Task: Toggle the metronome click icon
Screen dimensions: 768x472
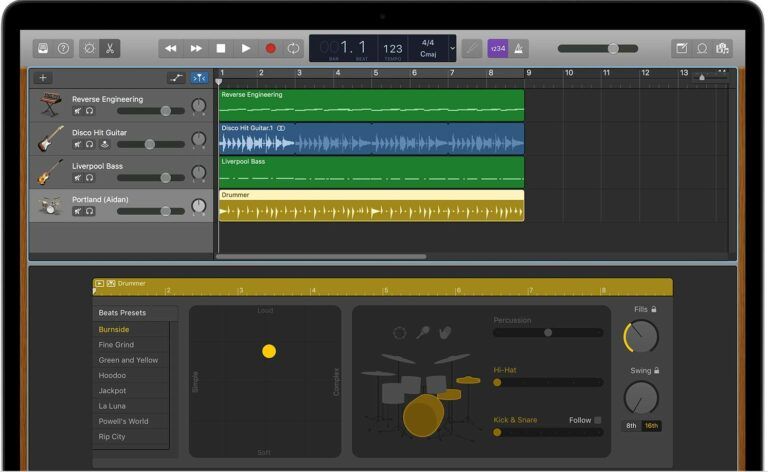Action: click(518, 48)
